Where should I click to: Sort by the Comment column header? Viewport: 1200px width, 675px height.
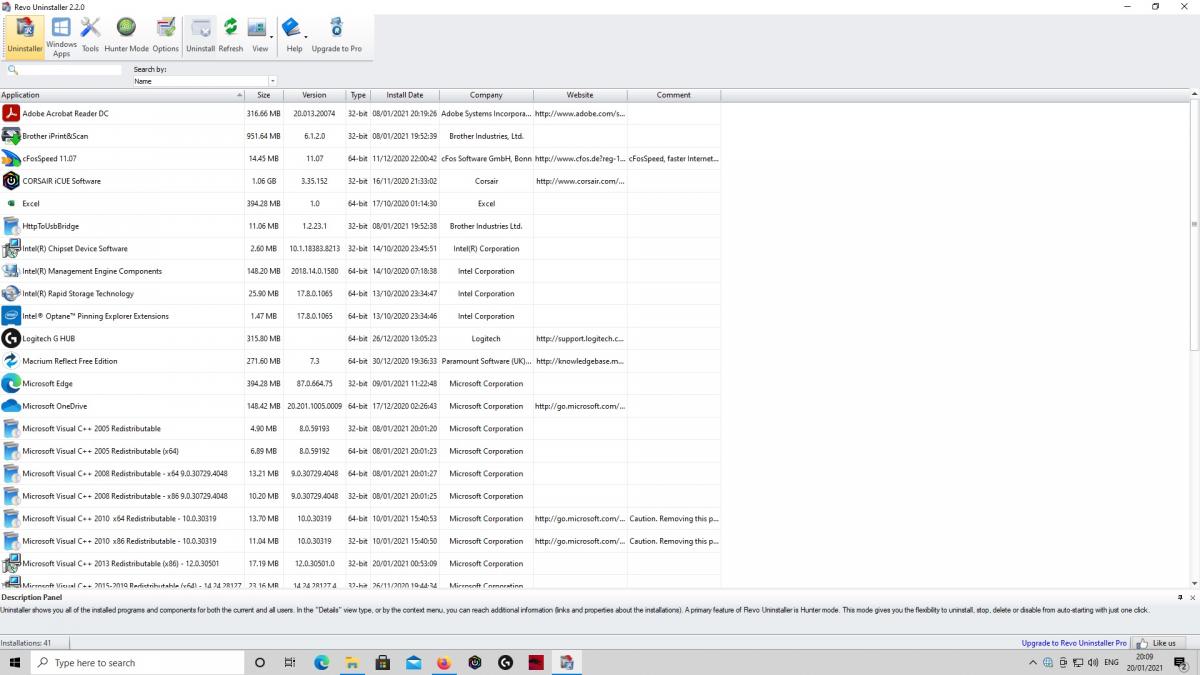(x=674, y=95)
